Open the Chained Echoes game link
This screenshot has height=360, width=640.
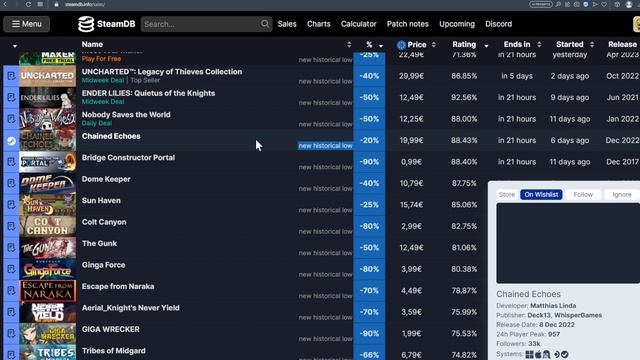[x=111, y=136]
